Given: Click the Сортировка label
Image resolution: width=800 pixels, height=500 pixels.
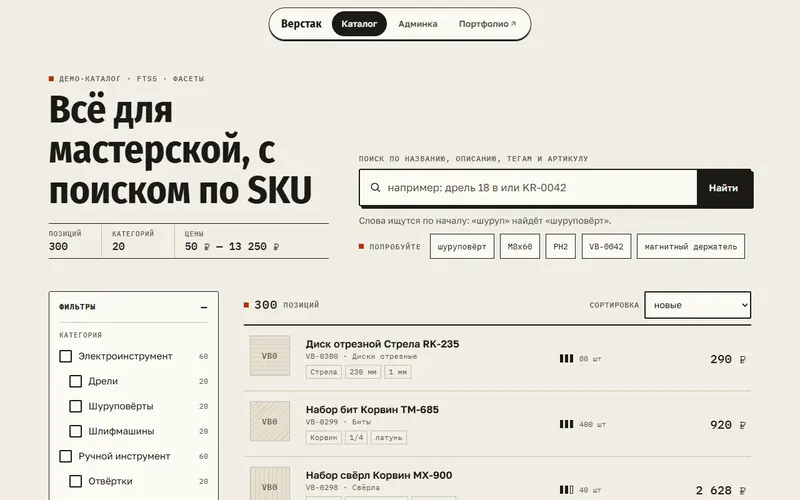Looking at the screenshot, I should 614,305.
